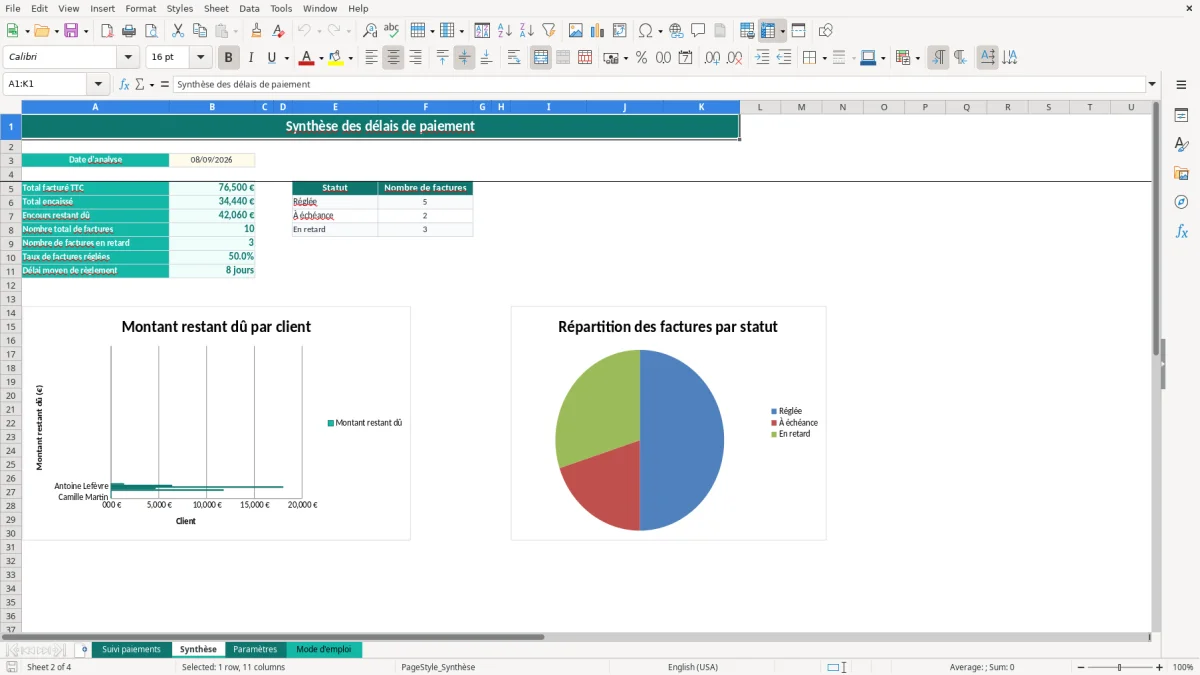Open the Freeze Rows and Columns dropdown arrow
Screen dimensions: 1200x675
pos(783,31)
